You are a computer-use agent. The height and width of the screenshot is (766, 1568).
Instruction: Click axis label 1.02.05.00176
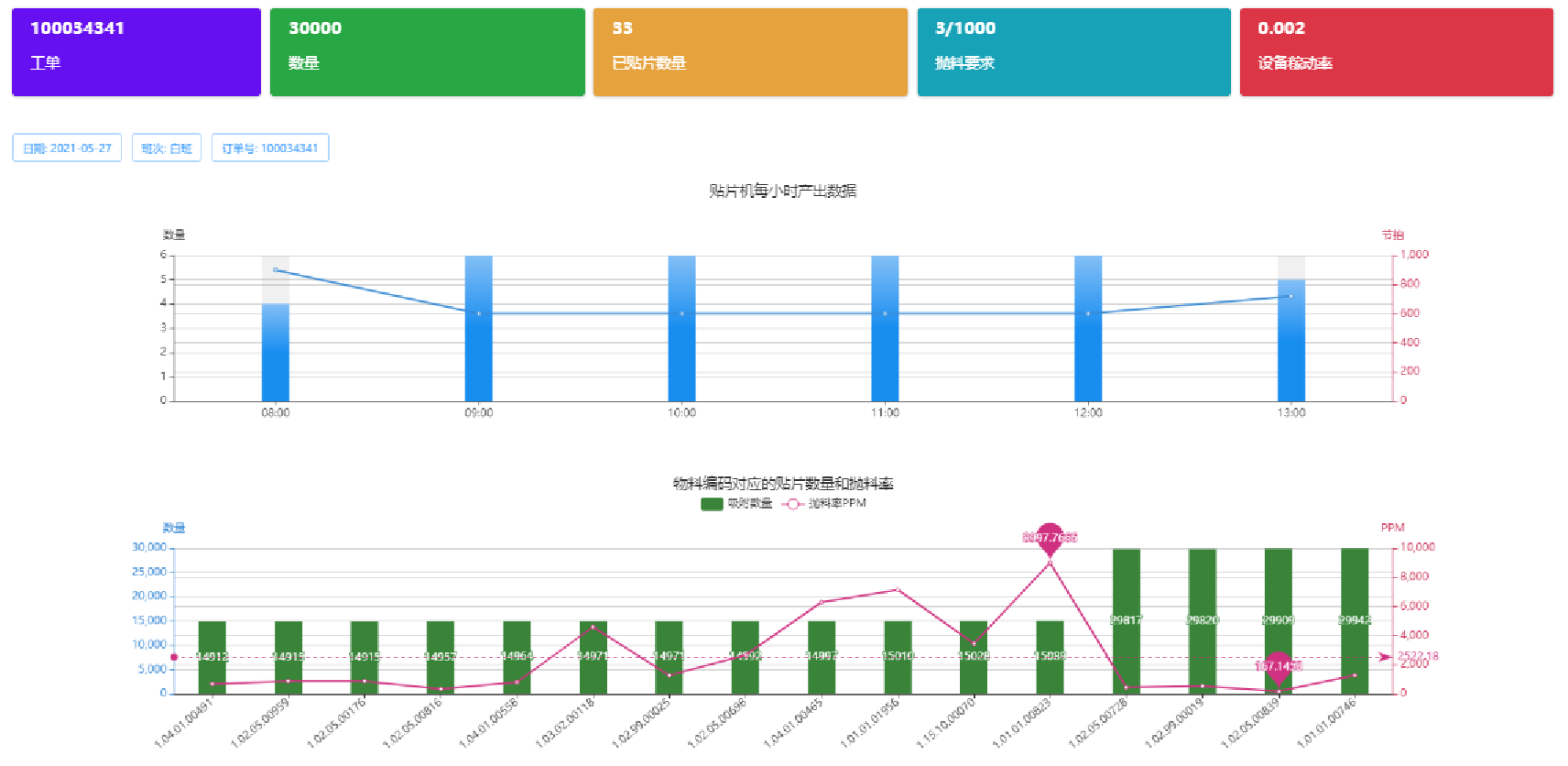pos(336,723)
